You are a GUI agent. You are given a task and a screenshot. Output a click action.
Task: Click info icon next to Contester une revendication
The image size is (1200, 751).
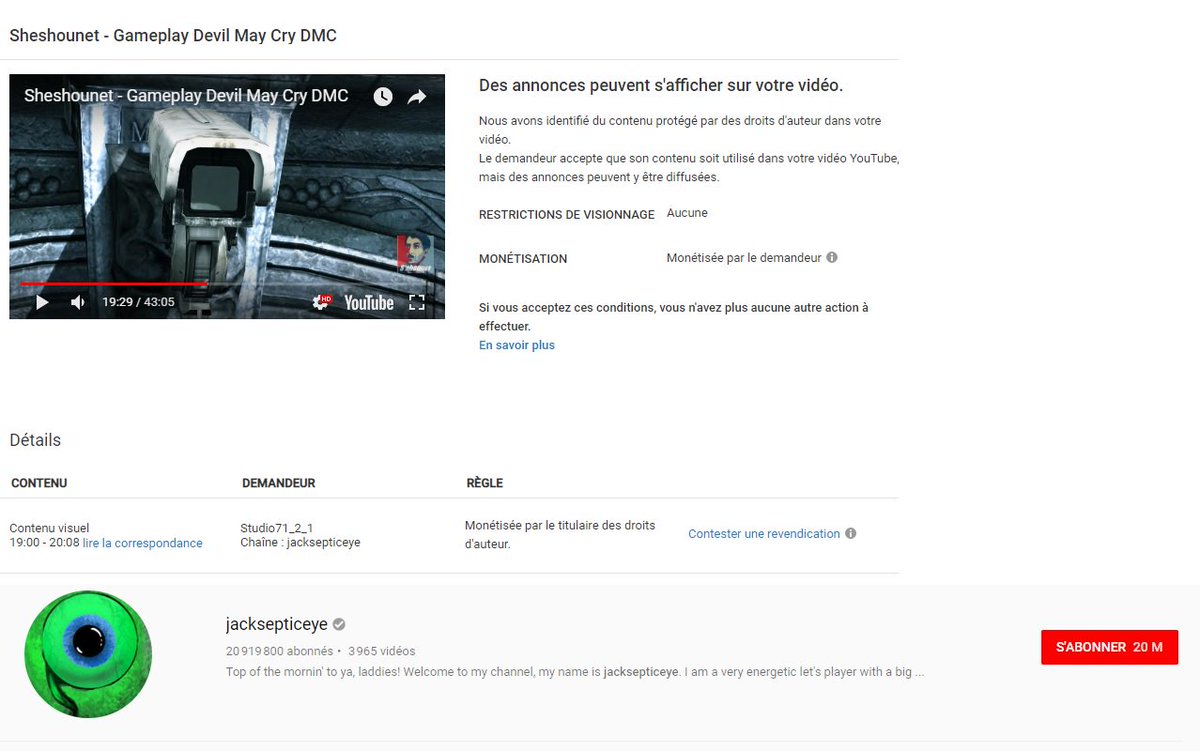pos(851,533)
